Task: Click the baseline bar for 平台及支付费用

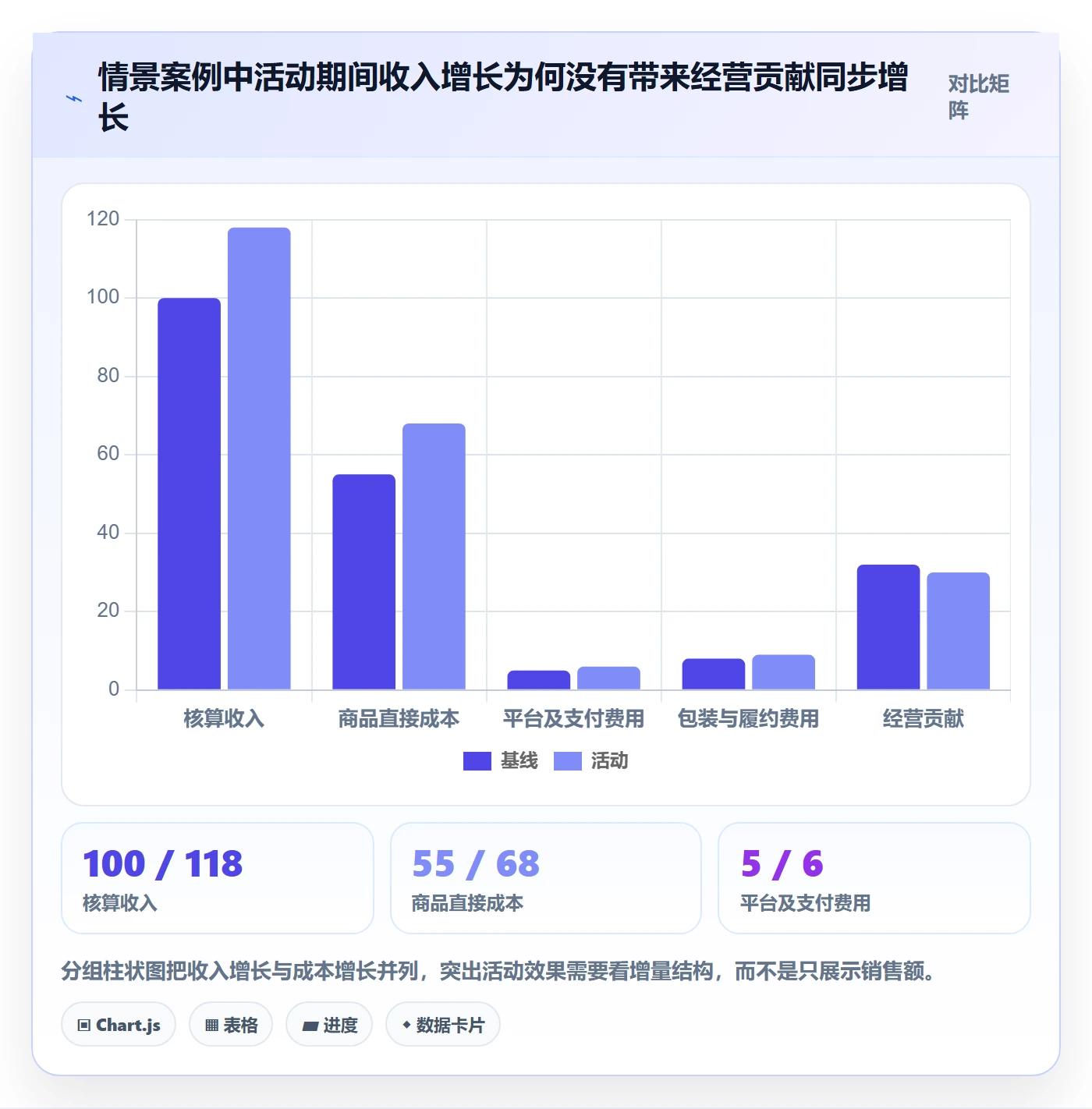Action: 538,680
